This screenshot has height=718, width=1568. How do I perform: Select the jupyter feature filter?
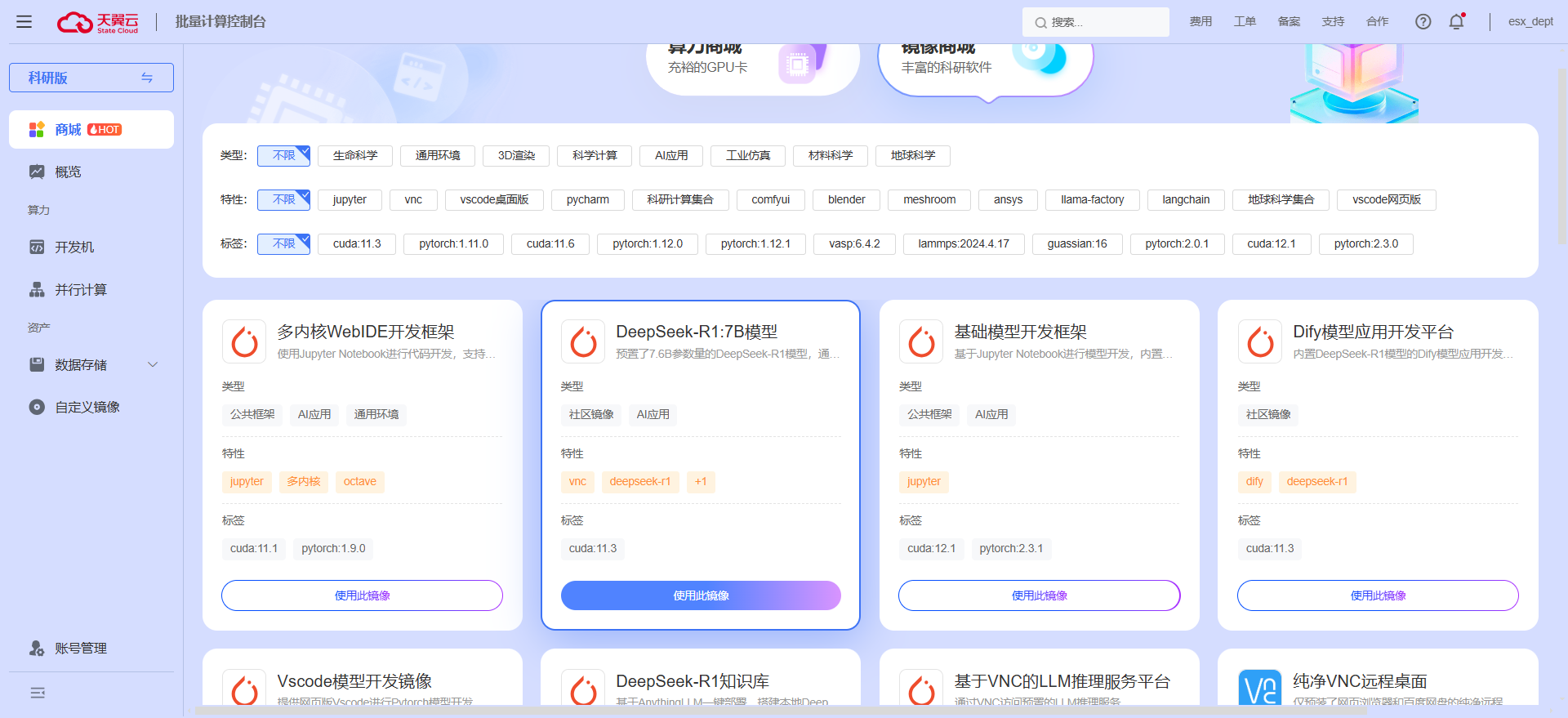pos(350,200)
